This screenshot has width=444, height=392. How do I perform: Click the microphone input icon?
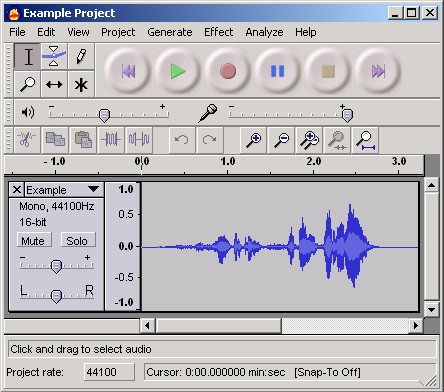tap(208, 113)
